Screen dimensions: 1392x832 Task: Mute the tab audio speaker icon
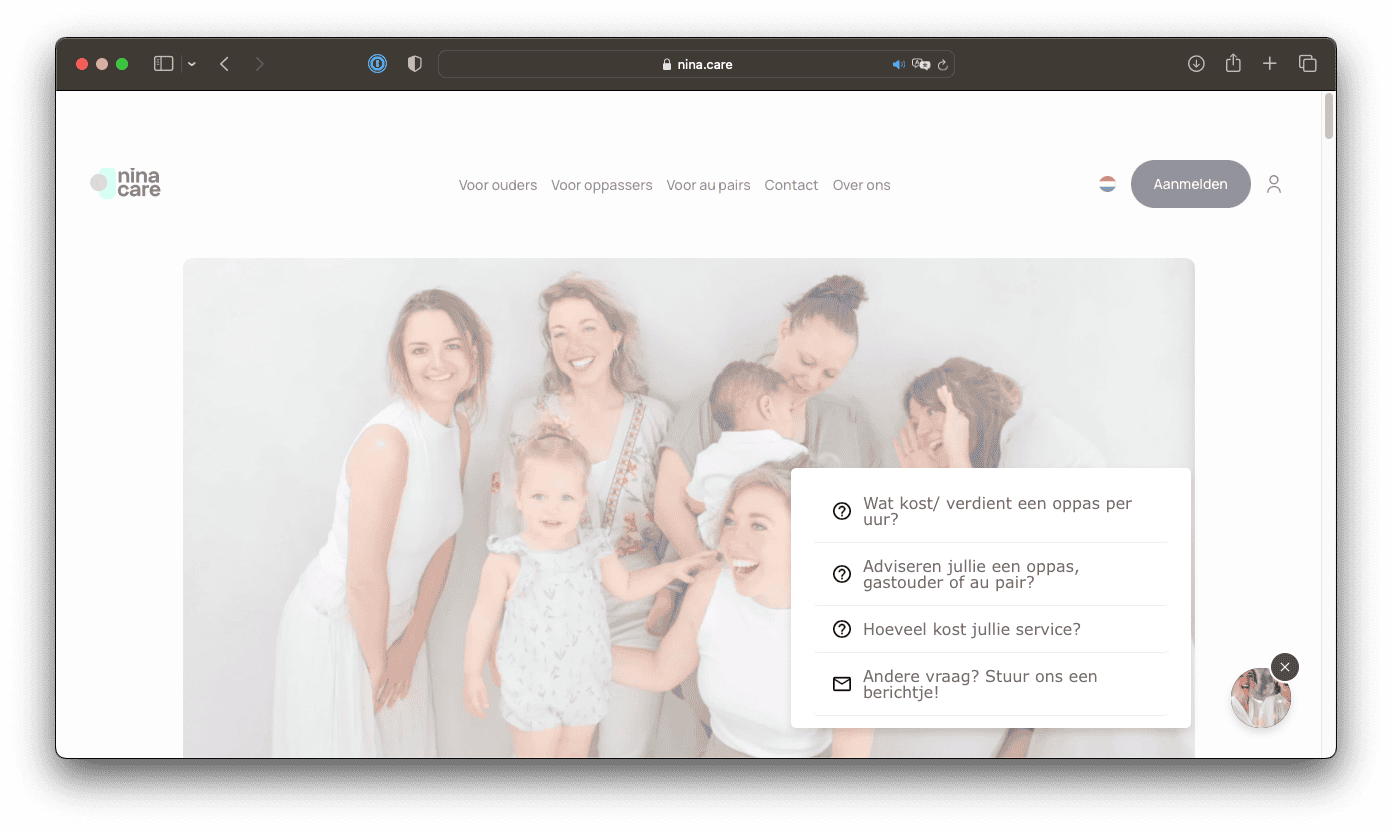tap(898, 64)
